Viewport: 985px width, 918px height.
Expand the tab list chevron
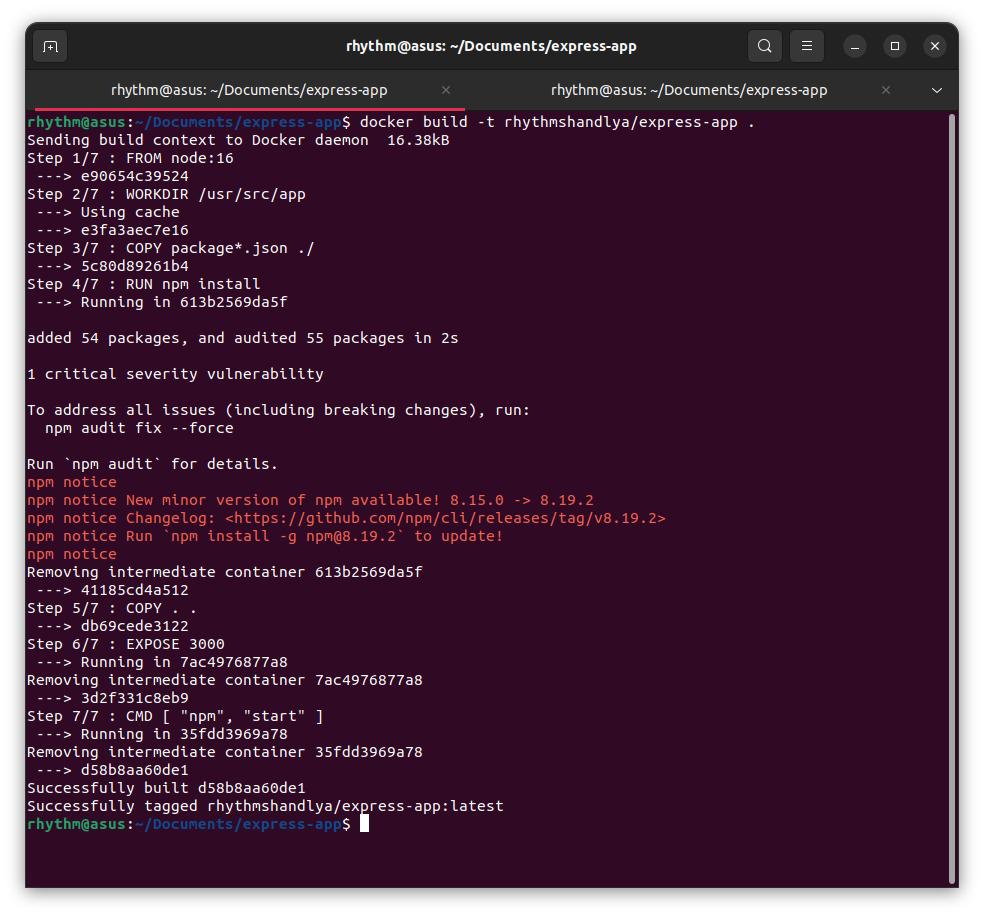pos(936,90)
